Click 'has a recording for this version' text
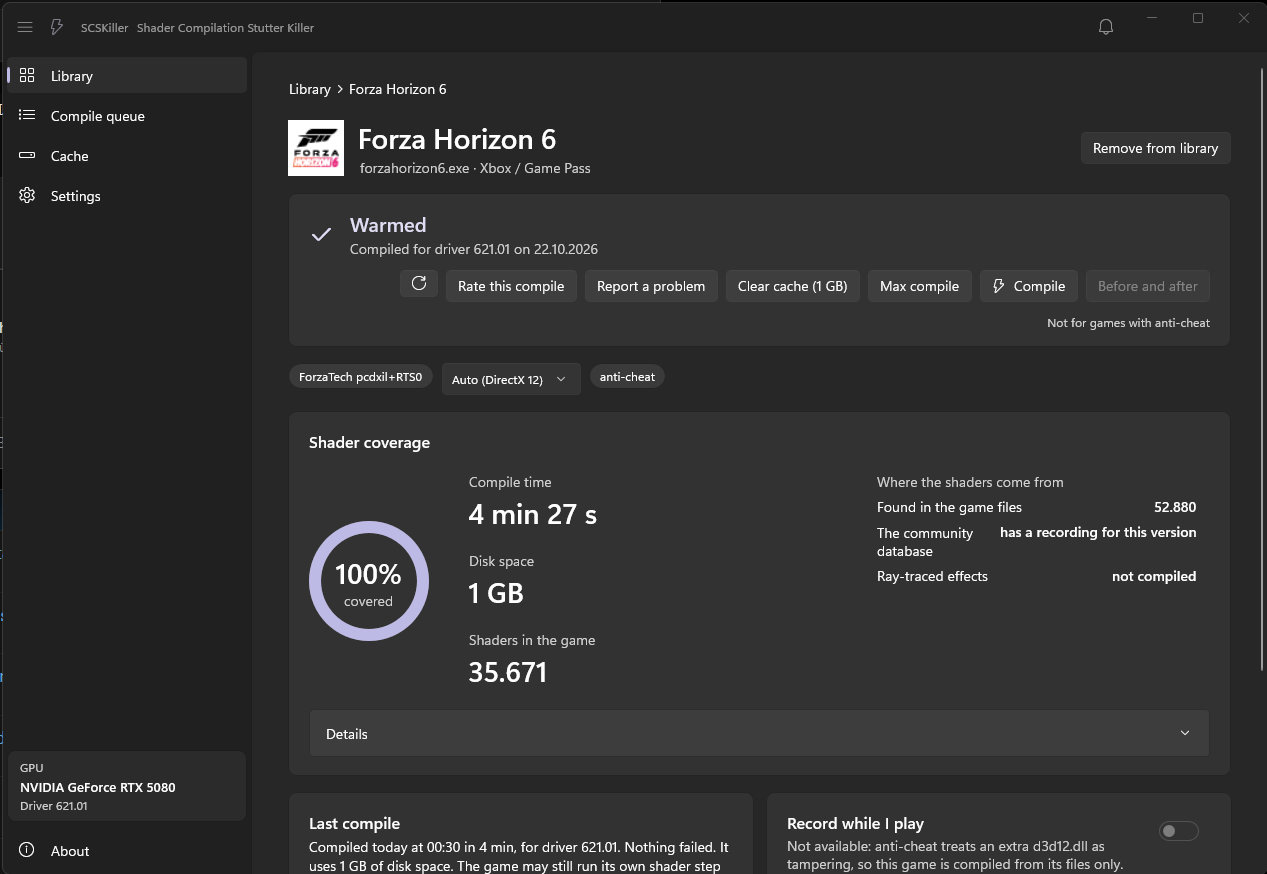This screenshot has width=1267, height=874. click(1098, 532)
